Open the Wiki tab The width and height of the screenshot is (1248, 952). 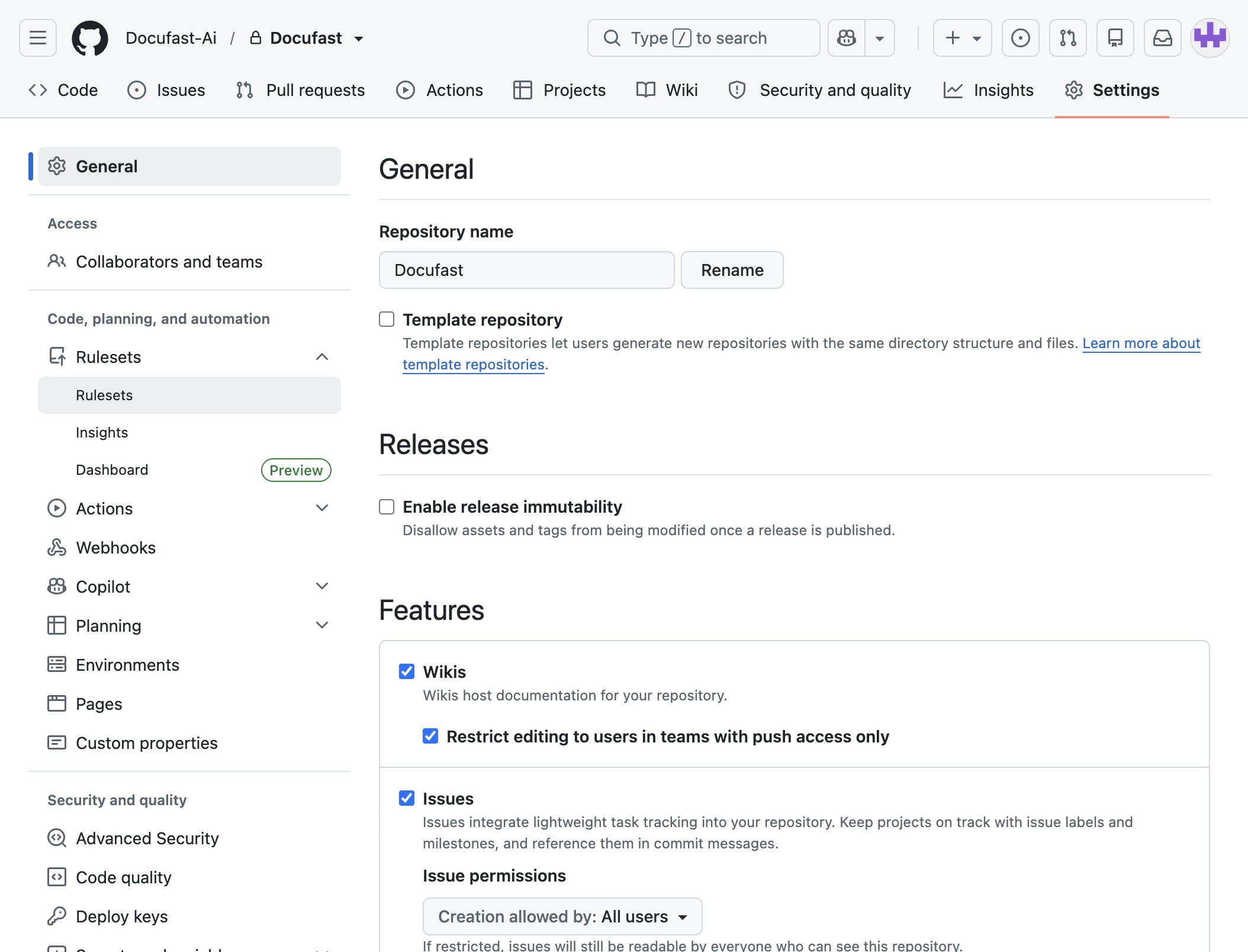667,90
